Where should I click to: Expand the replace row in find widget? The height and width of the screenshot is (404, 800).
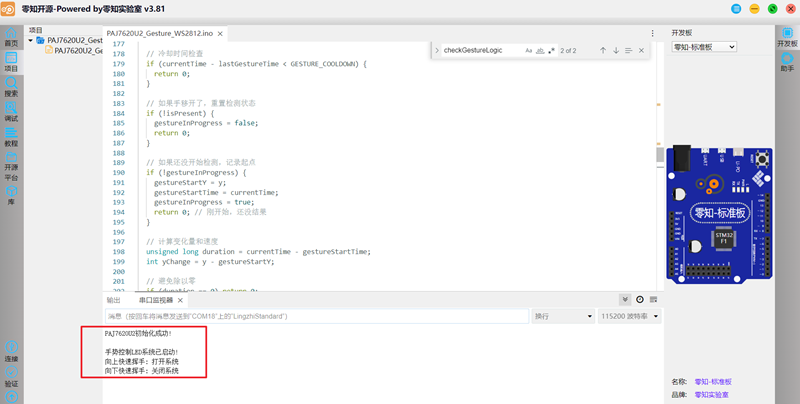(437, 50)
